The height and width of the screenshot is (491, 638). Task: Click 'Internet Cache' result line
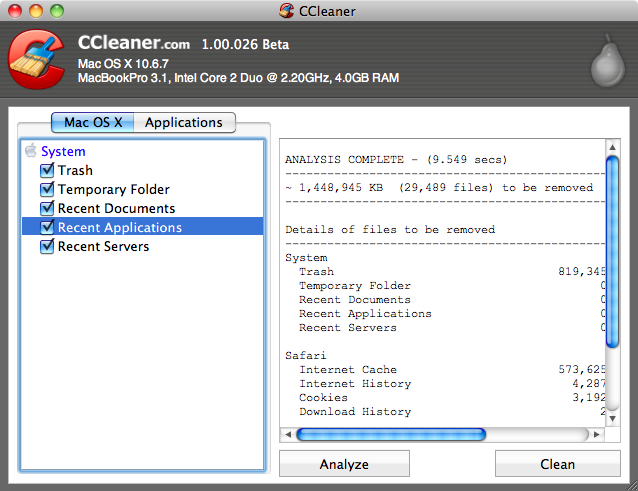point(348,369)
